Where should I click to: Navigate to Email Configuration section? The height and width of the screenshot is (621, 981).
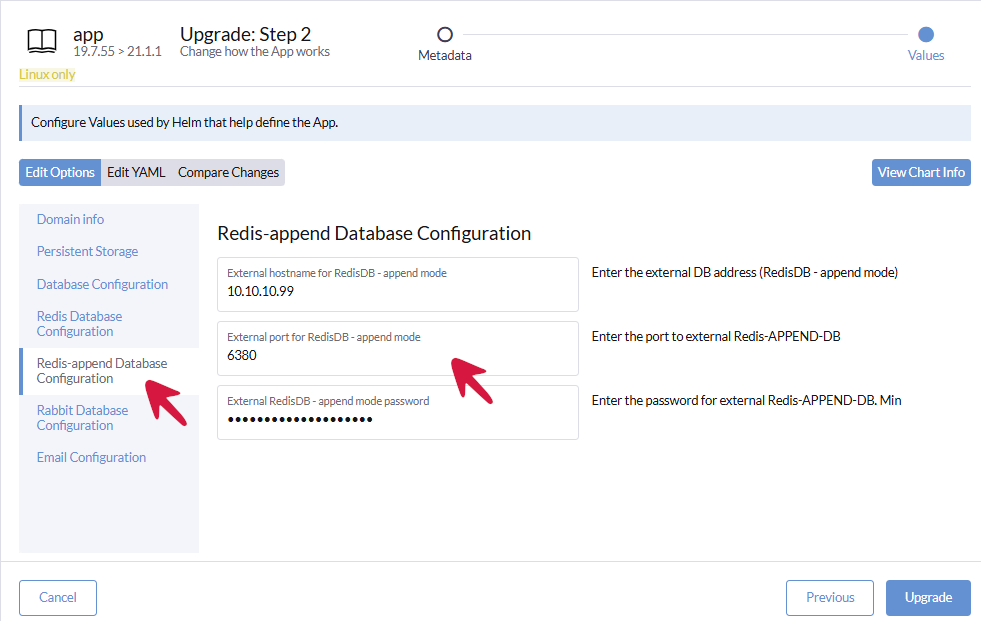click(x=91, y=457)
